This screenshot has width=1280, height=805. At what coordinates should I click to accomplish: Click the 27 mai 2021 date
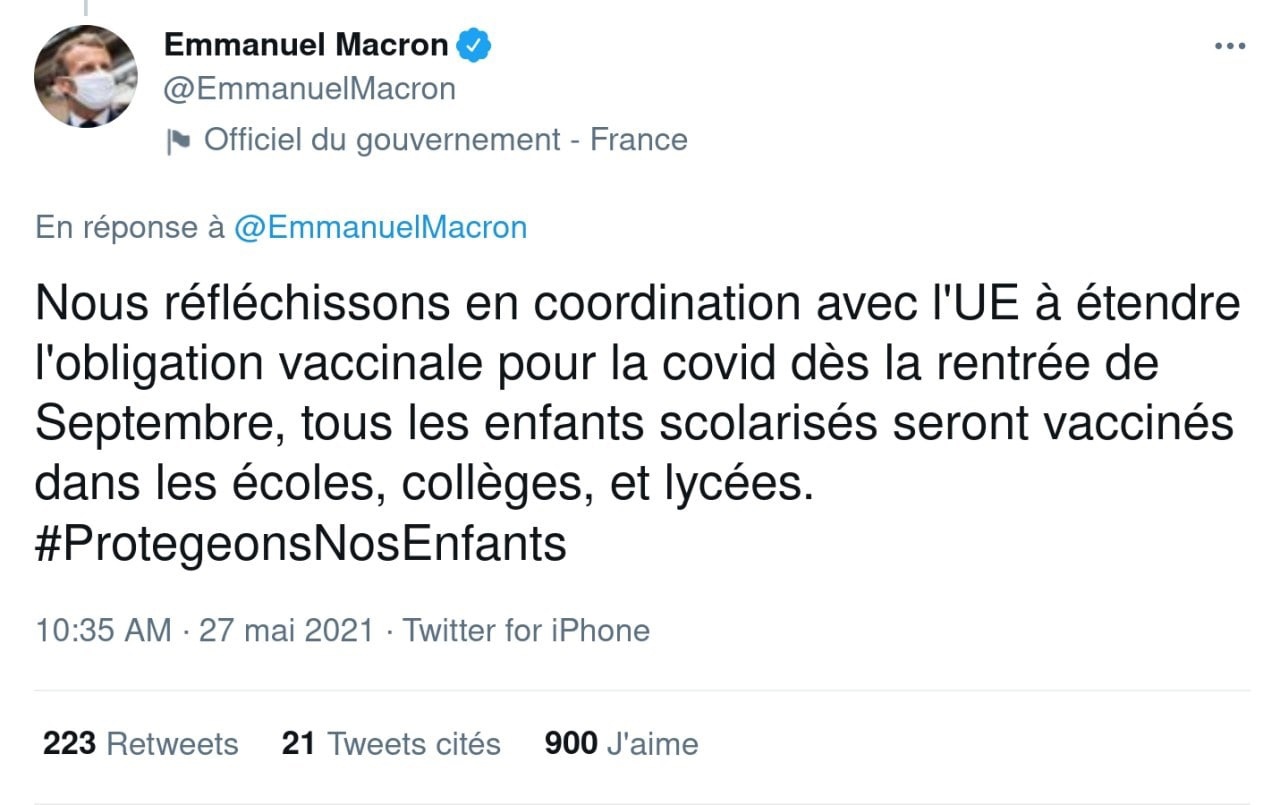tap(287, 631)
